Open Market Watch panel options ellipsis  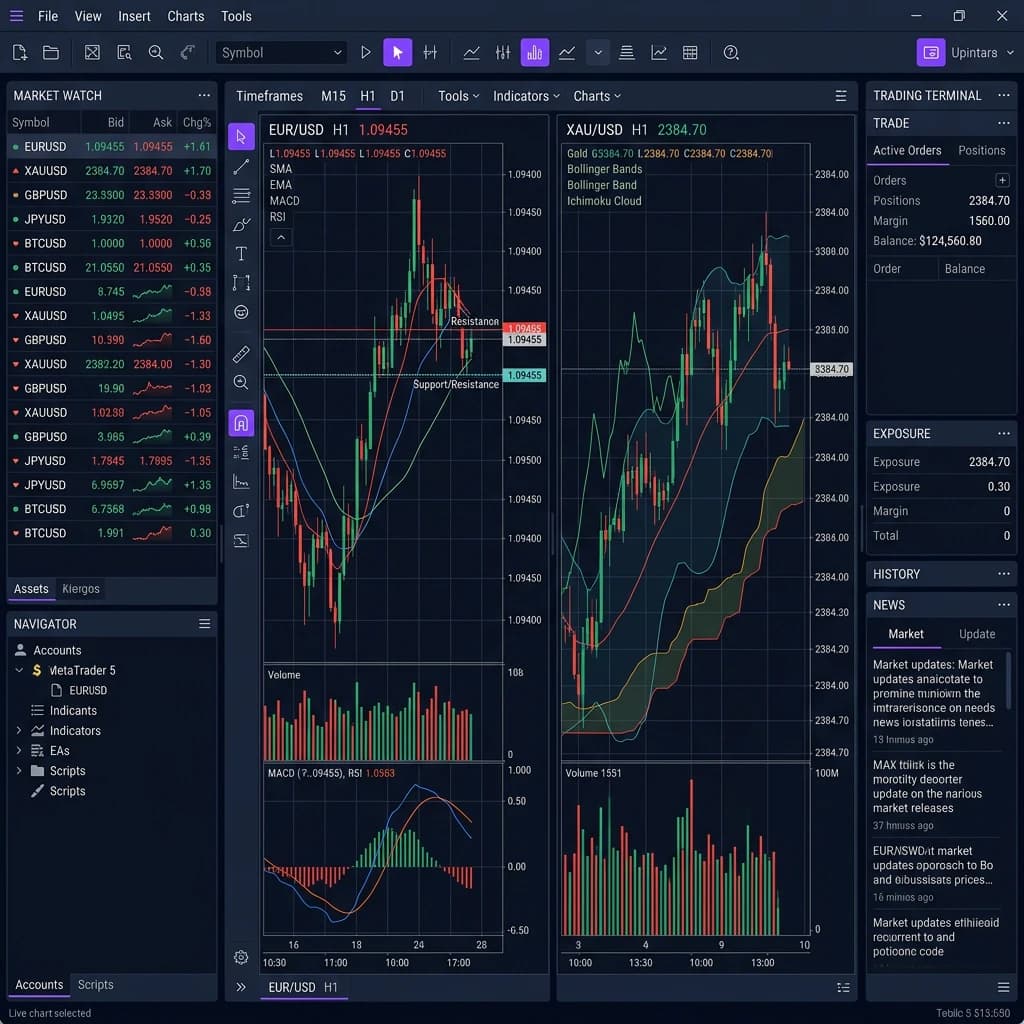tap(204, 95)
